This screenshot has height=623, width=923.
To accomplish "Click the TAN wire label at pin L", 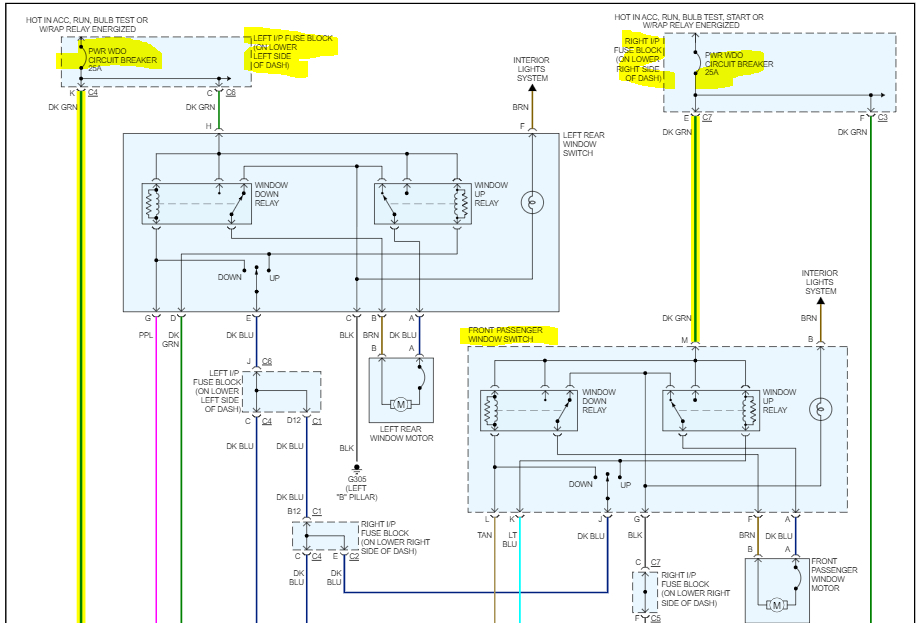I will [x=484, y=535].
